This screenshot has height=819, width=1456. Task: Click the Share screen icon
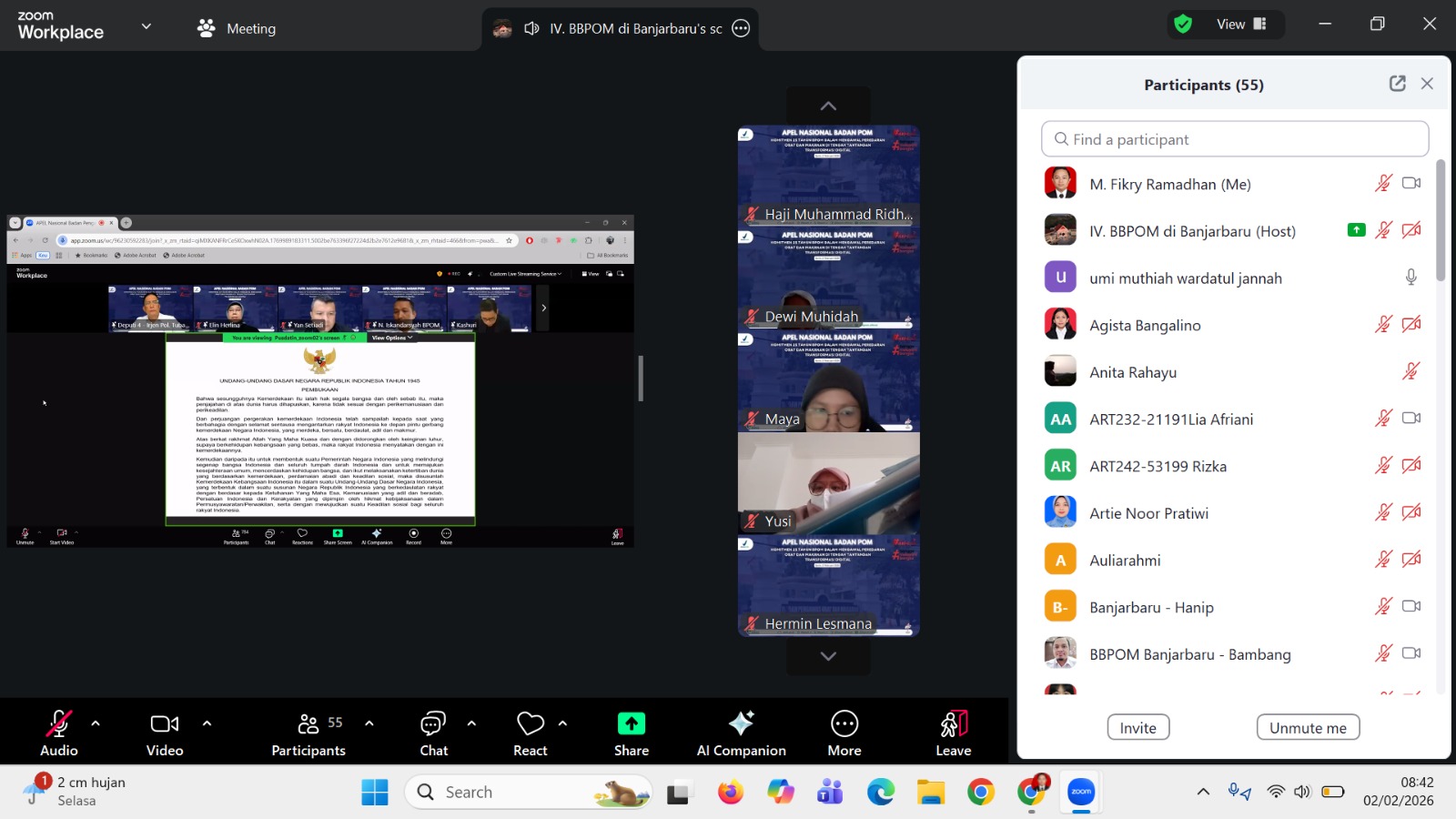(631, 724)
